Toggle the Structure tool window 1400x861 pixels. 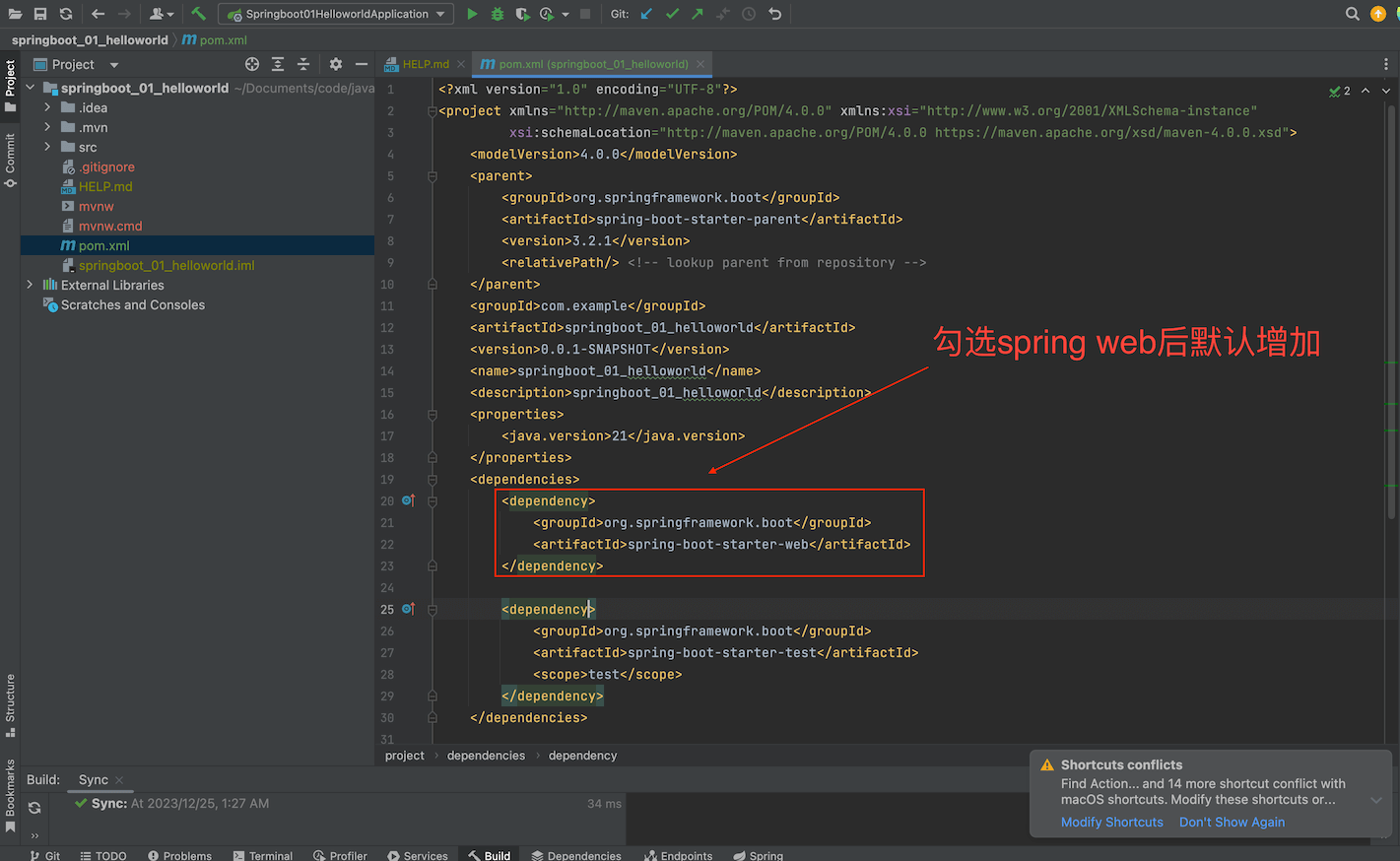[10, 703]
